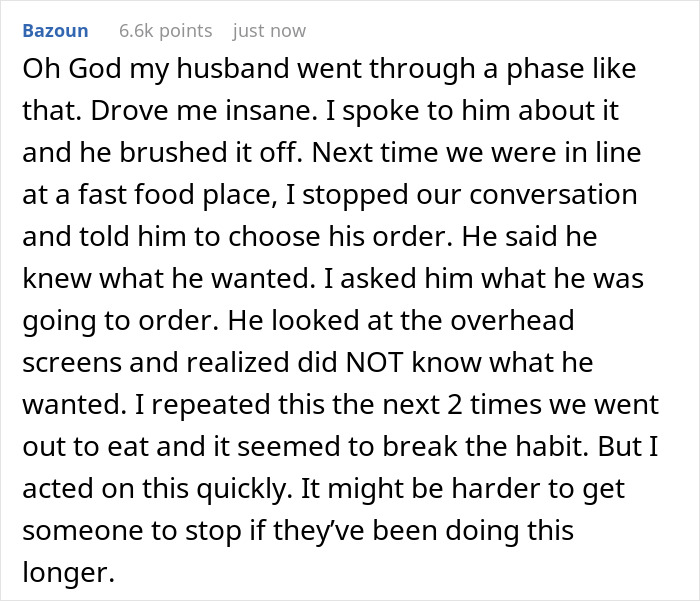This screenshot has height=601, width=700.
Task: Click the phrase 'choose his order'
Action: pos(340,236)
